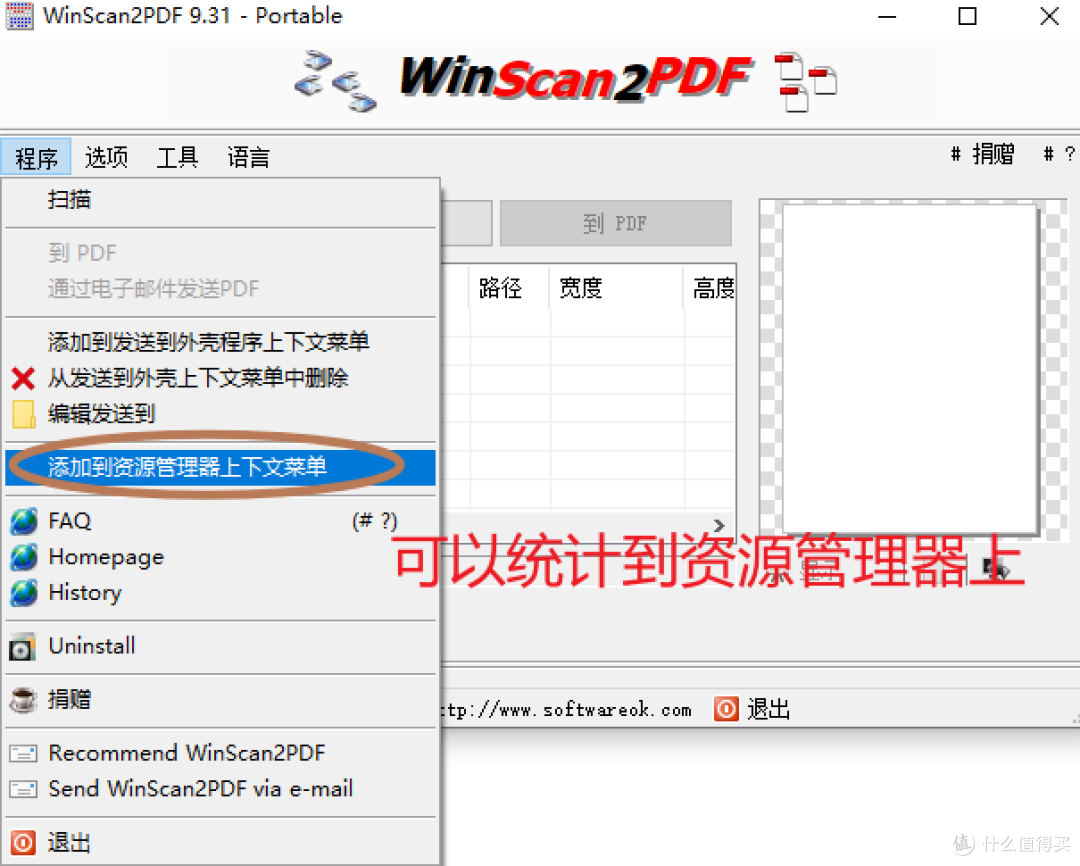Select 从发送到外壳上下文菜单中删除

[220, 378]
